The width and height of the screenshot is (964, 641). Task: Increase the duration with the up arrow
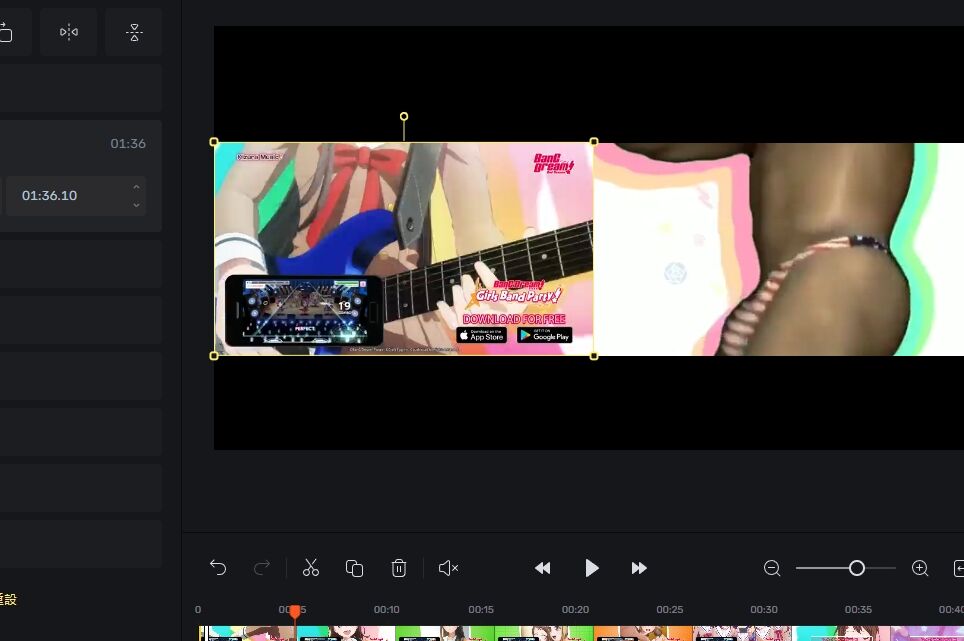pyautogui.click(x=136, y=187)
